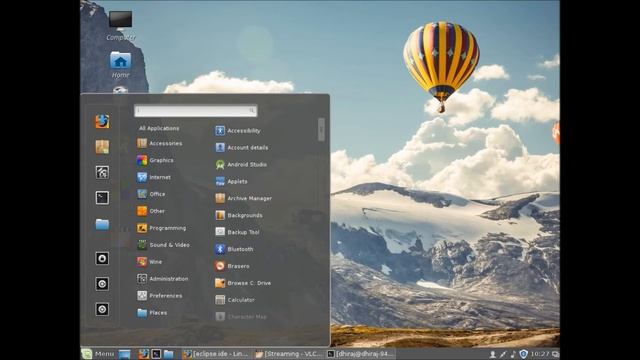Switch to the dhiraj@dhiraj terminal window in the taskbar
Image resolution: width=640 pixels, height=360 pixels.
pos(361,354)
